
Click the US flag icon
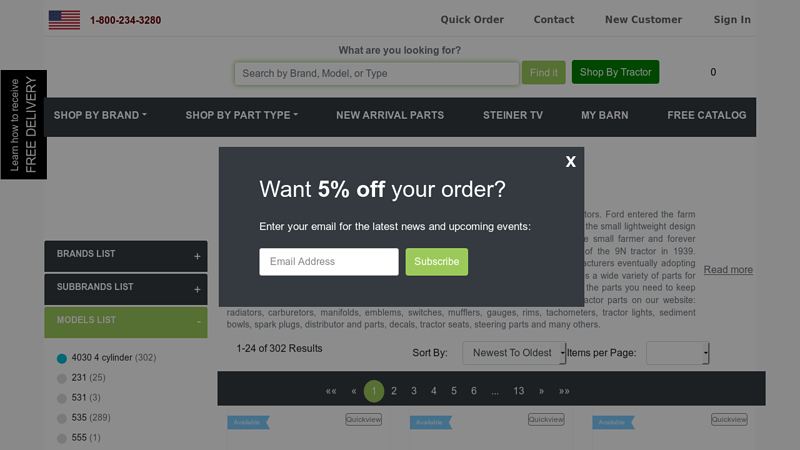coord(64,20)
